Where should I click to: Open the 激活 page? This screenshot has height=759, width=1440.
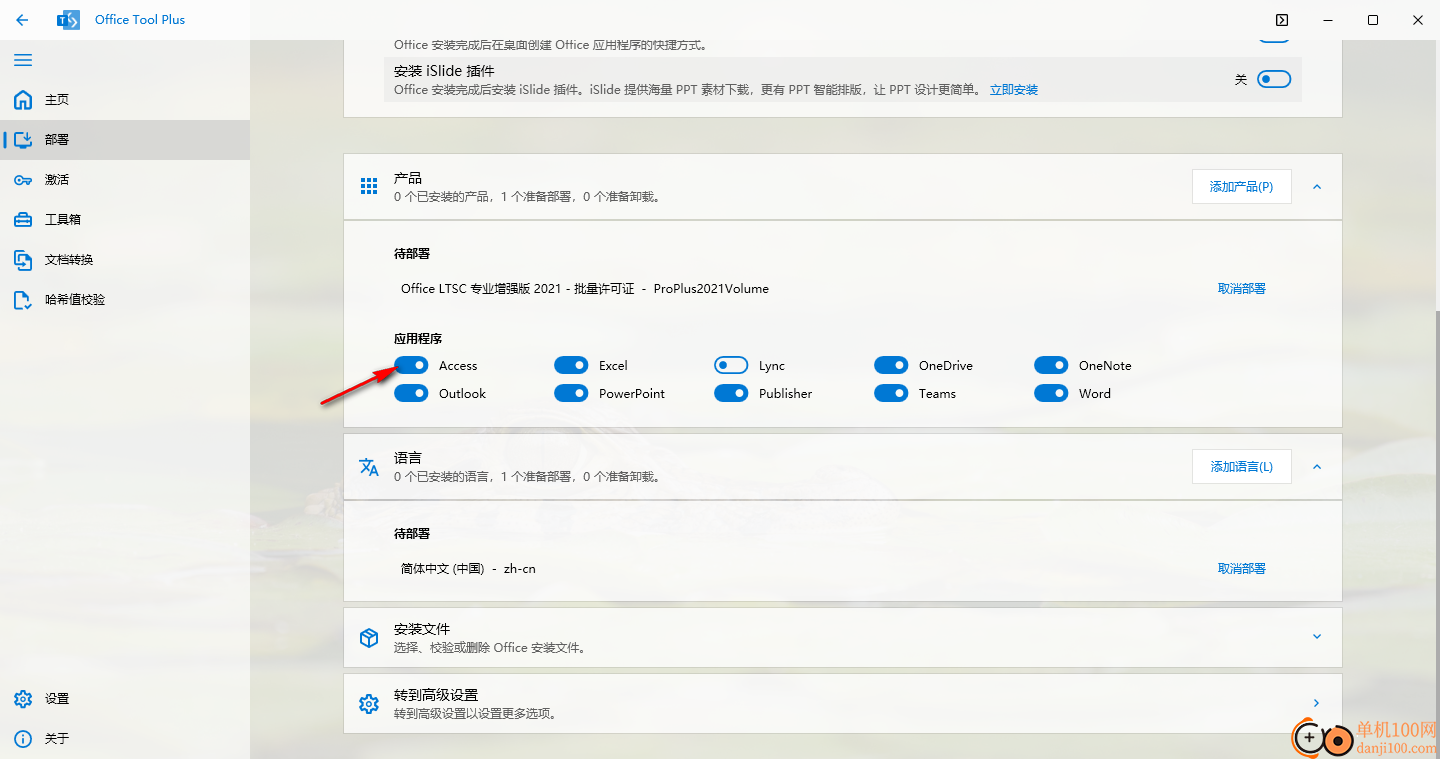pos(125,180)
